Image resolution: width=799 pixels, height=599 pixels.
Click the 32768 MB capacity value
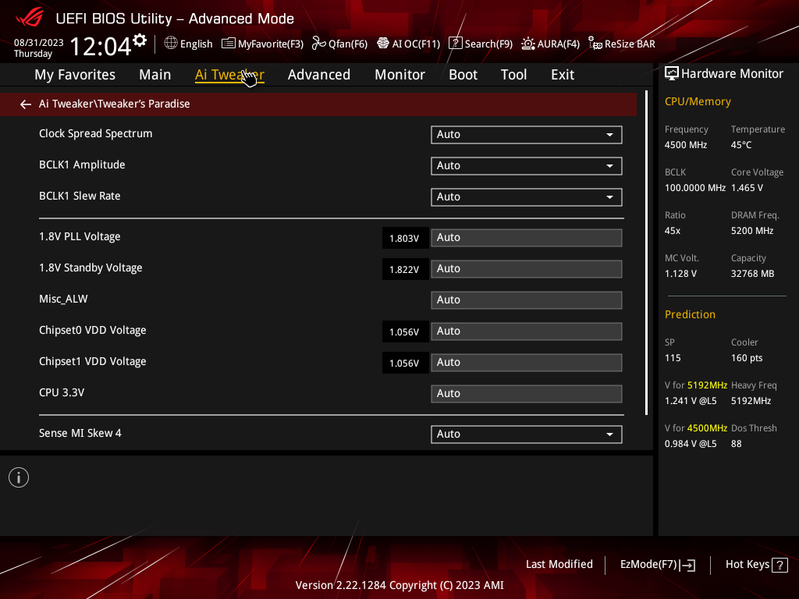pyautogui.click(x=752, y=274)
